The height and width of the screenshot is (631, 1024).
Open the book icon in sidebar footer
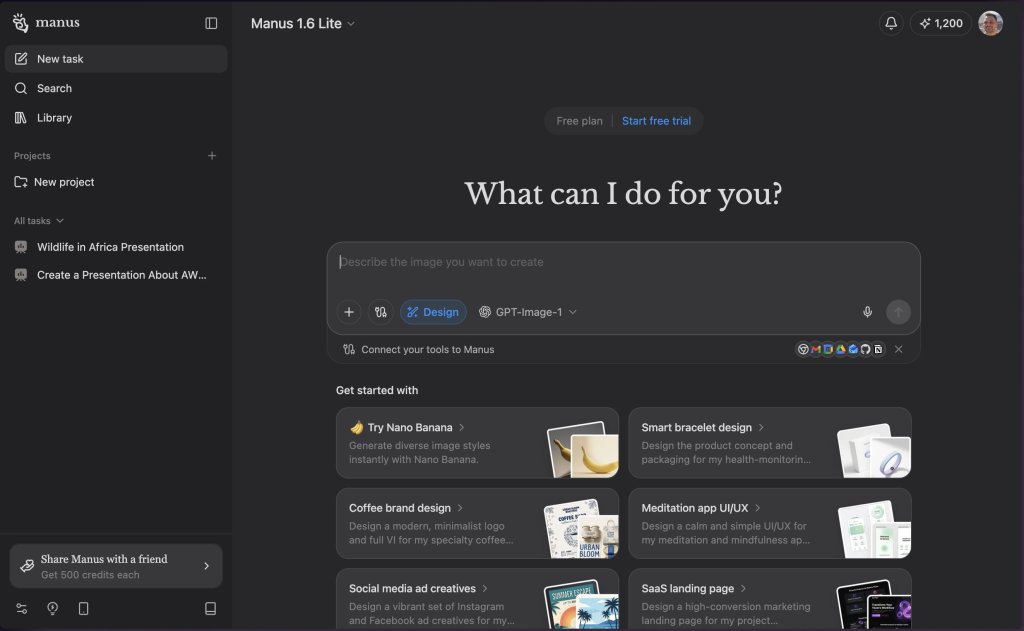(x=210, y=608)
